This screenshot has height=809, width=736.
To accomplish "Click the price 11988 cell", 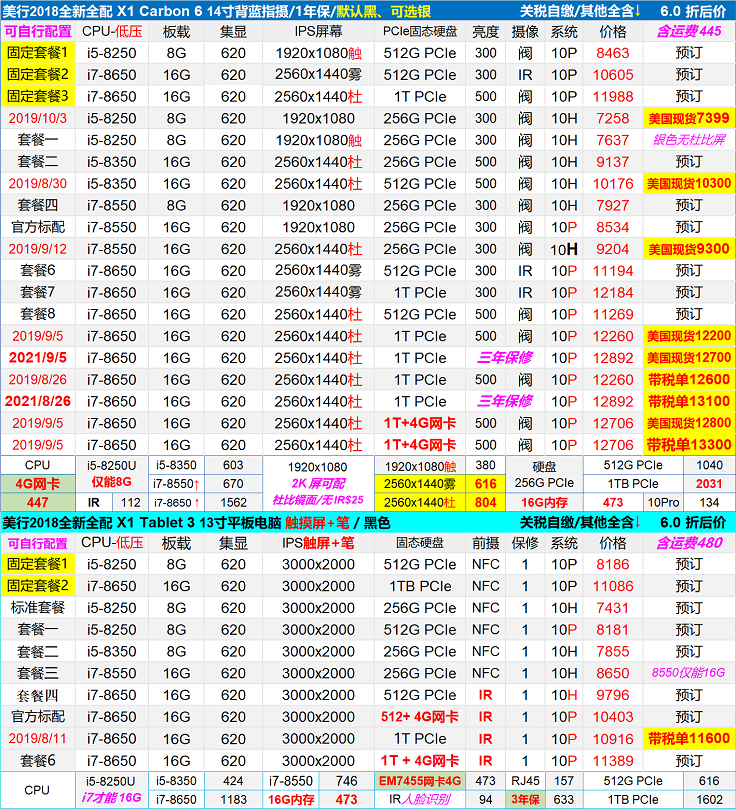I will (x=613, y=96).
